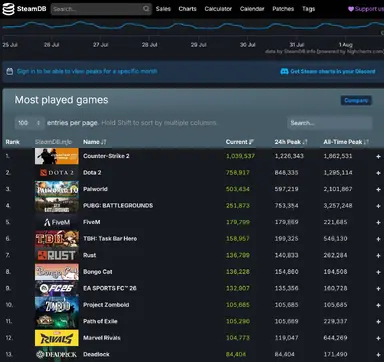Open the Bongo Cat thumbnail
The image size is (384, 362).
tap(57, 272)
